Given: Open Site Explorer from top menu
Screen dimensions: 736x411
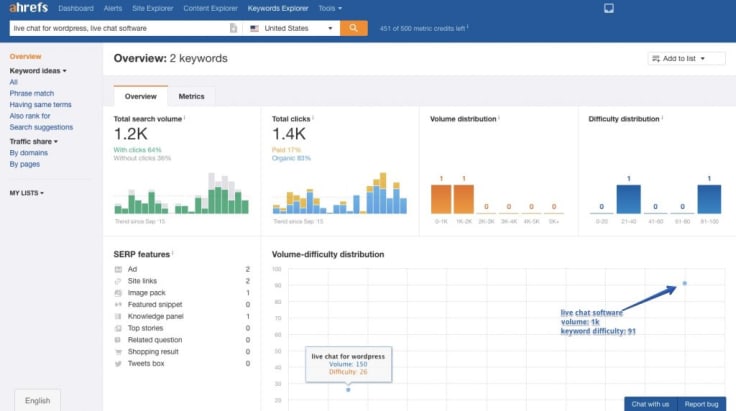Looking at the screenshot, I should click(153, 8).
